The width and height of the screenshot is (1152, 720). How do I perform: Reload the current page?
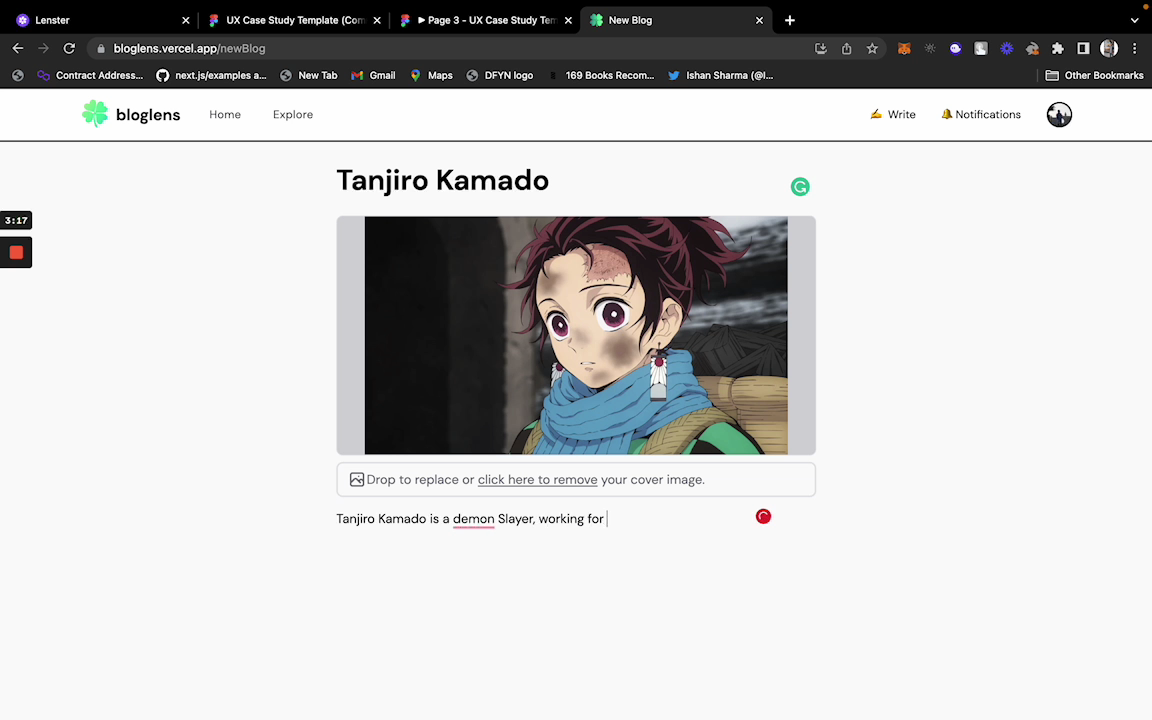coord(69,48)
